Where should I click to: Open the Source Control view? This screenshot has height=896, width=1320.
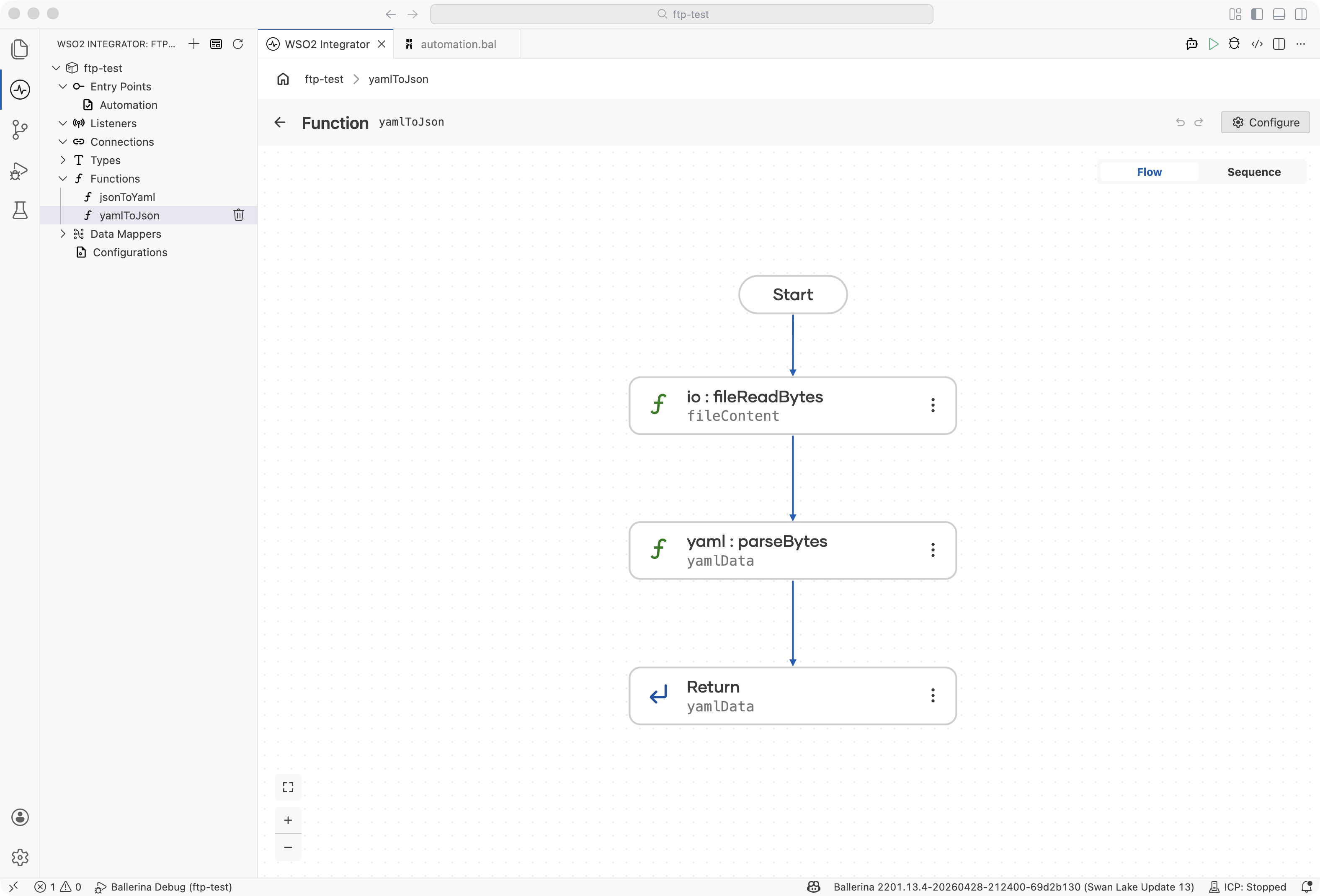click(20, 130)
